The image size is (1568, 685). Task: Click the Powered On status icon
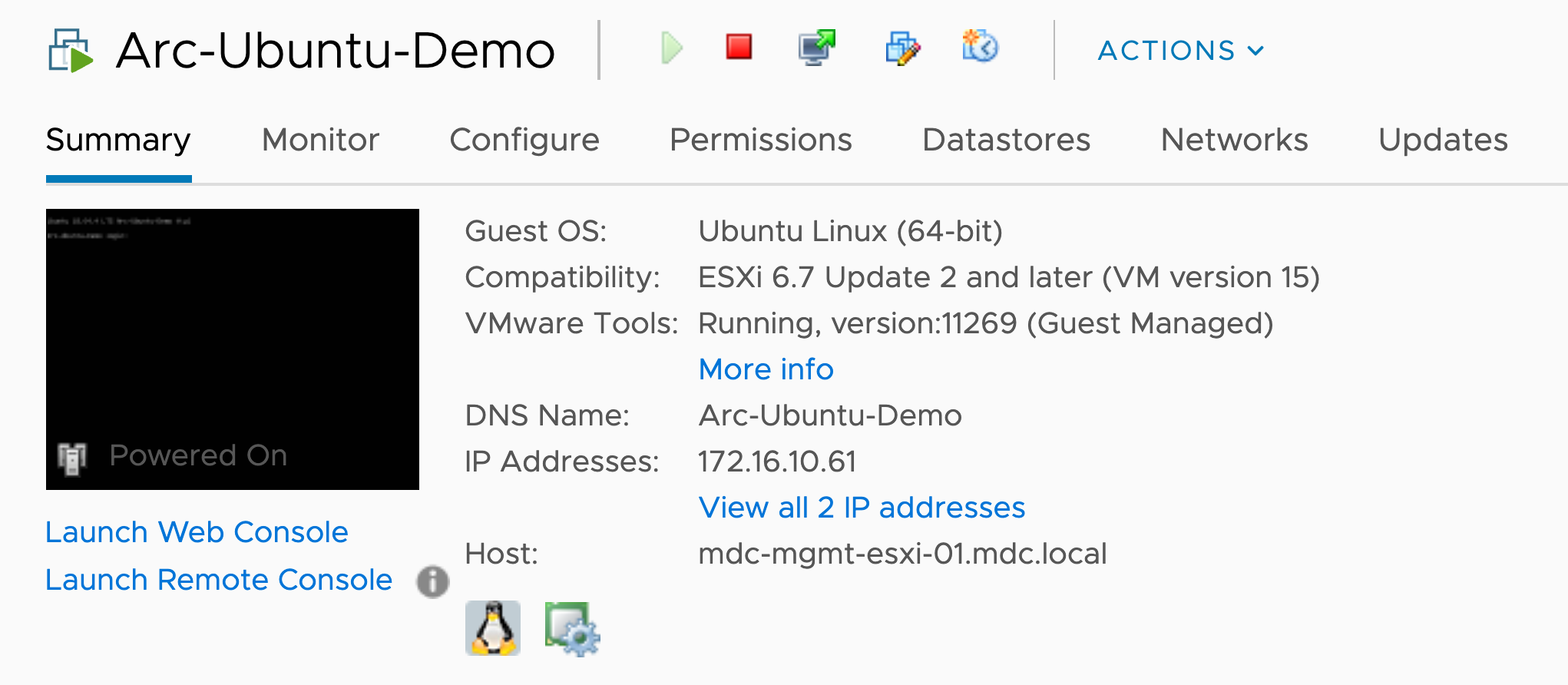73,458
